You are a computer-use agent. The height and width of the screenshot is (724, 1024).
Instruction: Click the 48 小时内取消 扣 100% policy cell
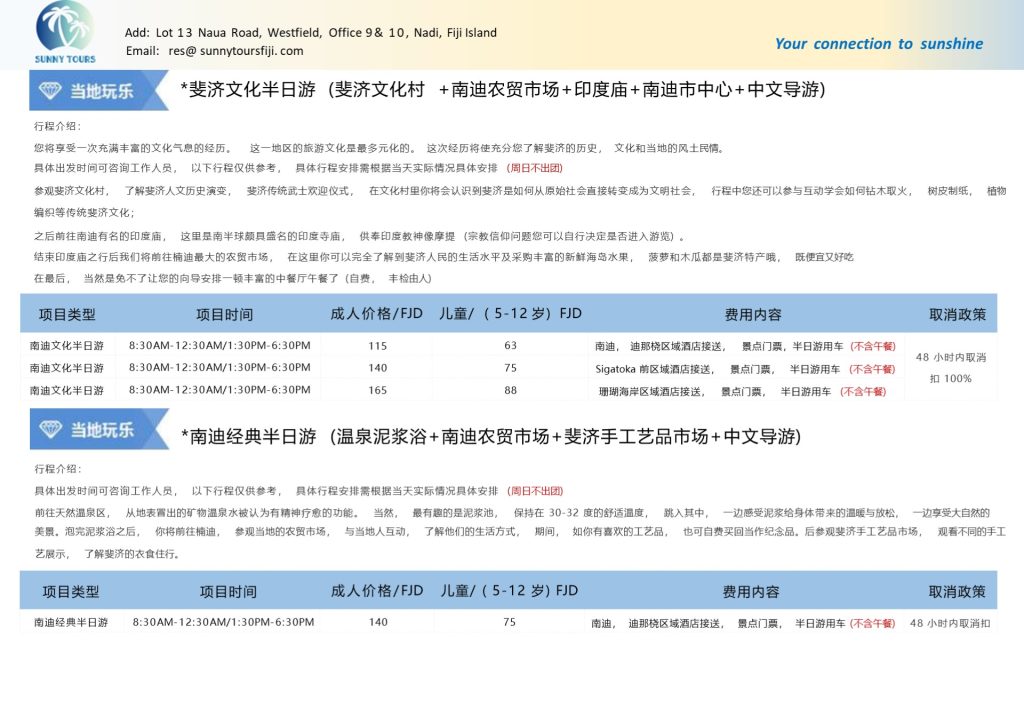(951, 368)
